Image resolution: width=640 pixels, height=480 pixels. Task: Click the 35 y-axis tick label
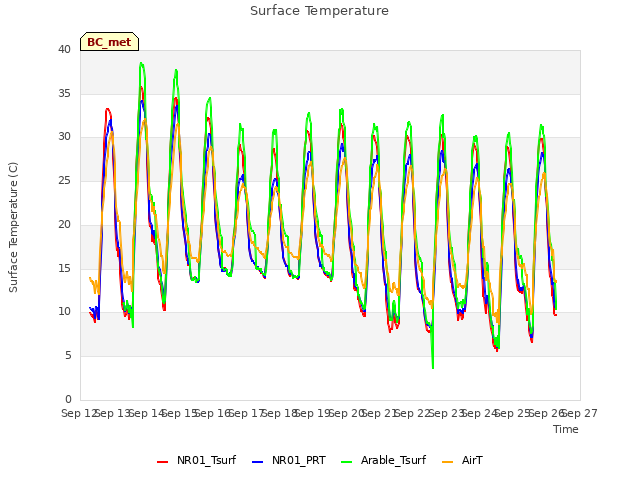pos(64,93)
